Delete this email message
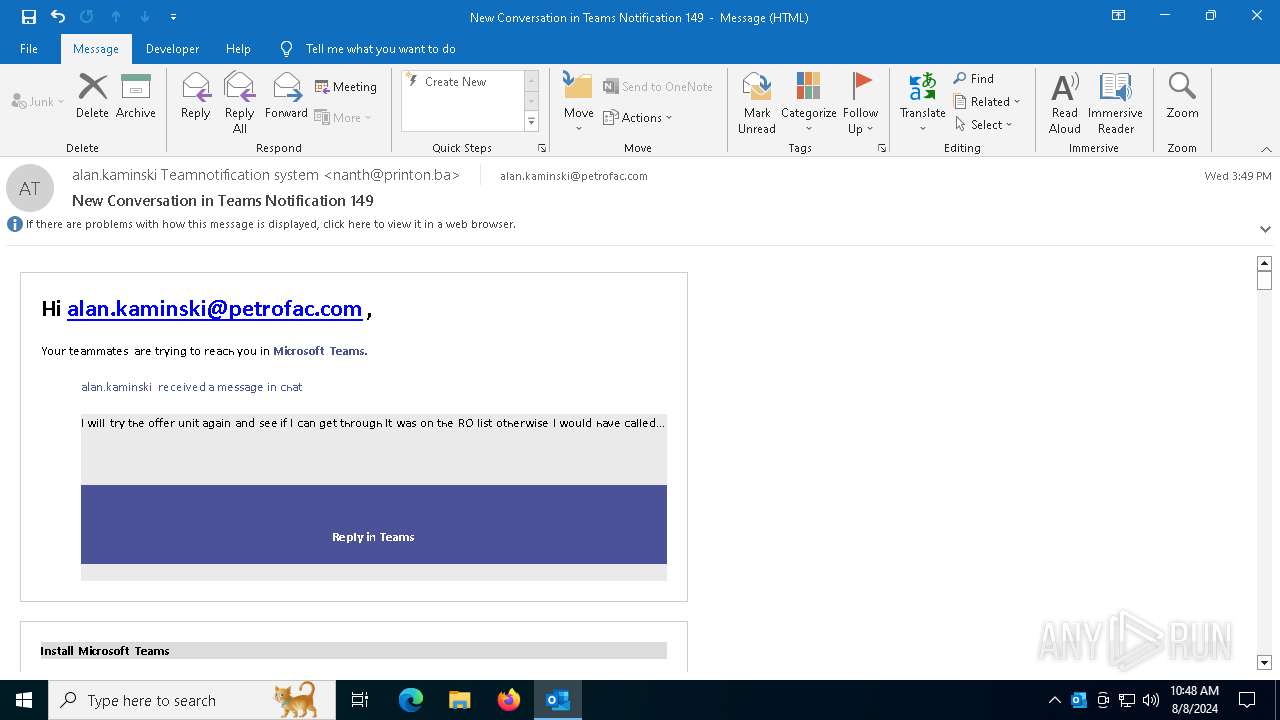 [x=92, y=97]
